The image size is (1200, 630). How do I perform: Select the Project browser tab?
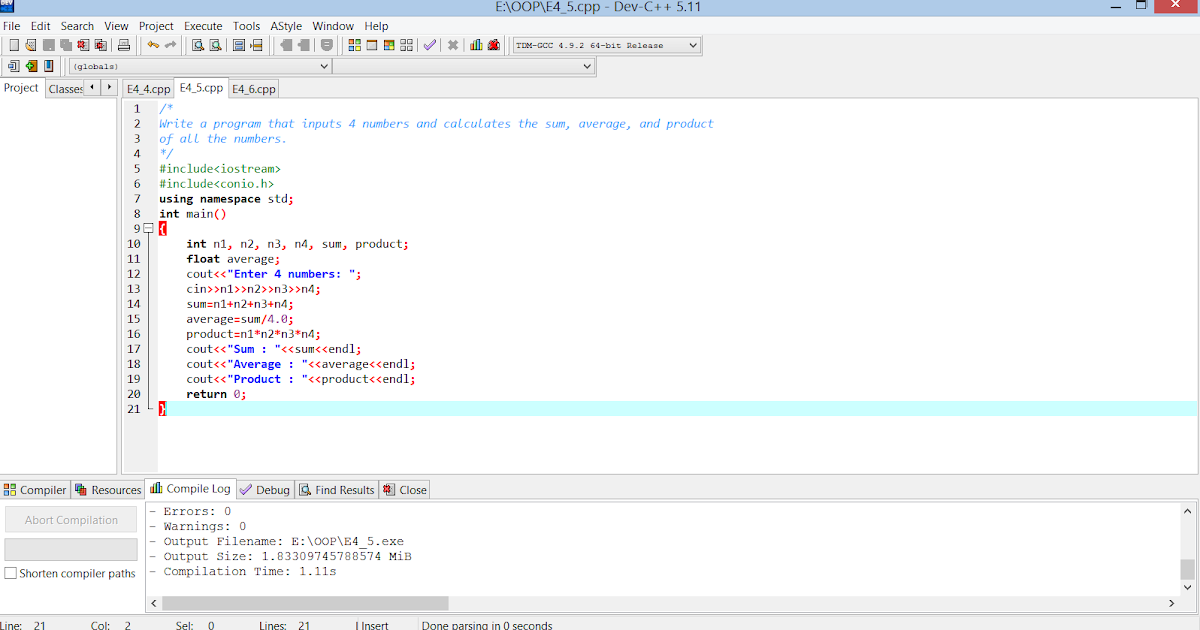point(21,88)
